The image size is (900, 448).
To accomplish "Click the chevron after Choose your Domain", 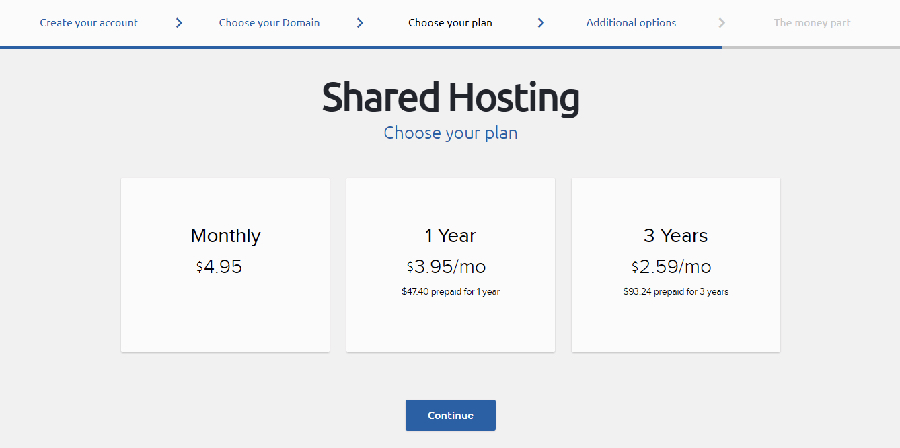I will pos(360,22).
